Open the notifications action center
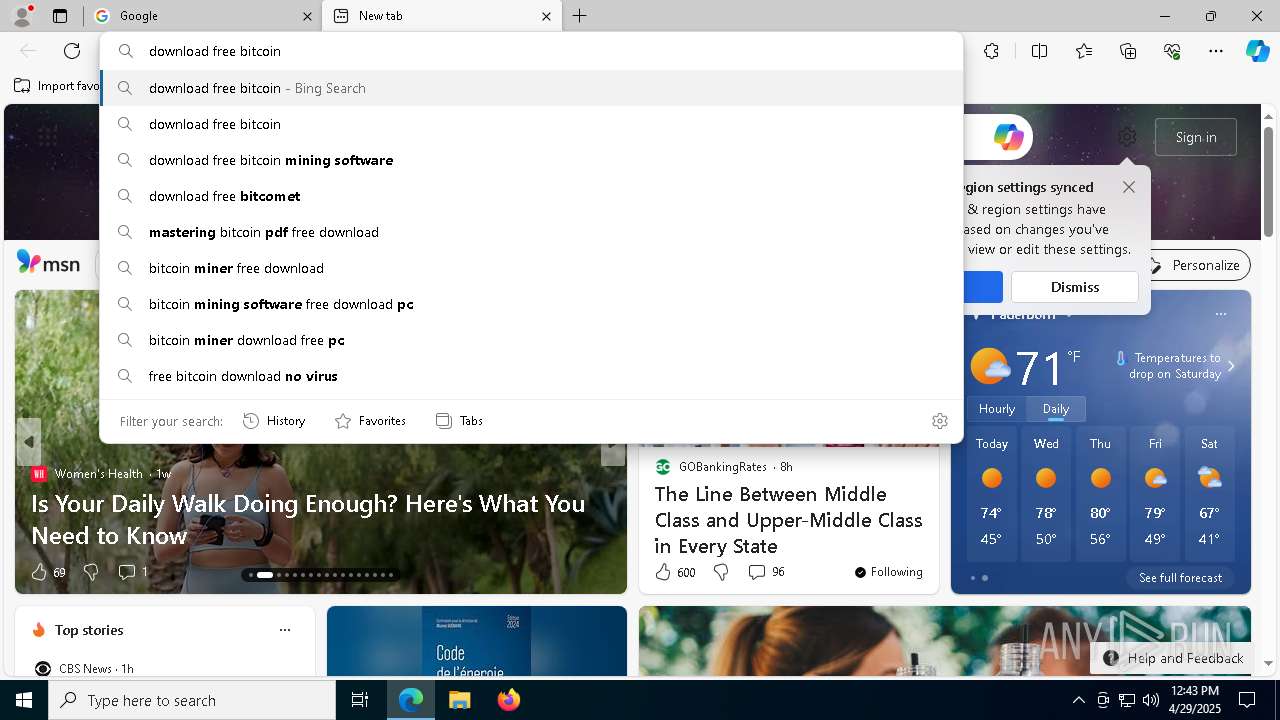 1247,700
